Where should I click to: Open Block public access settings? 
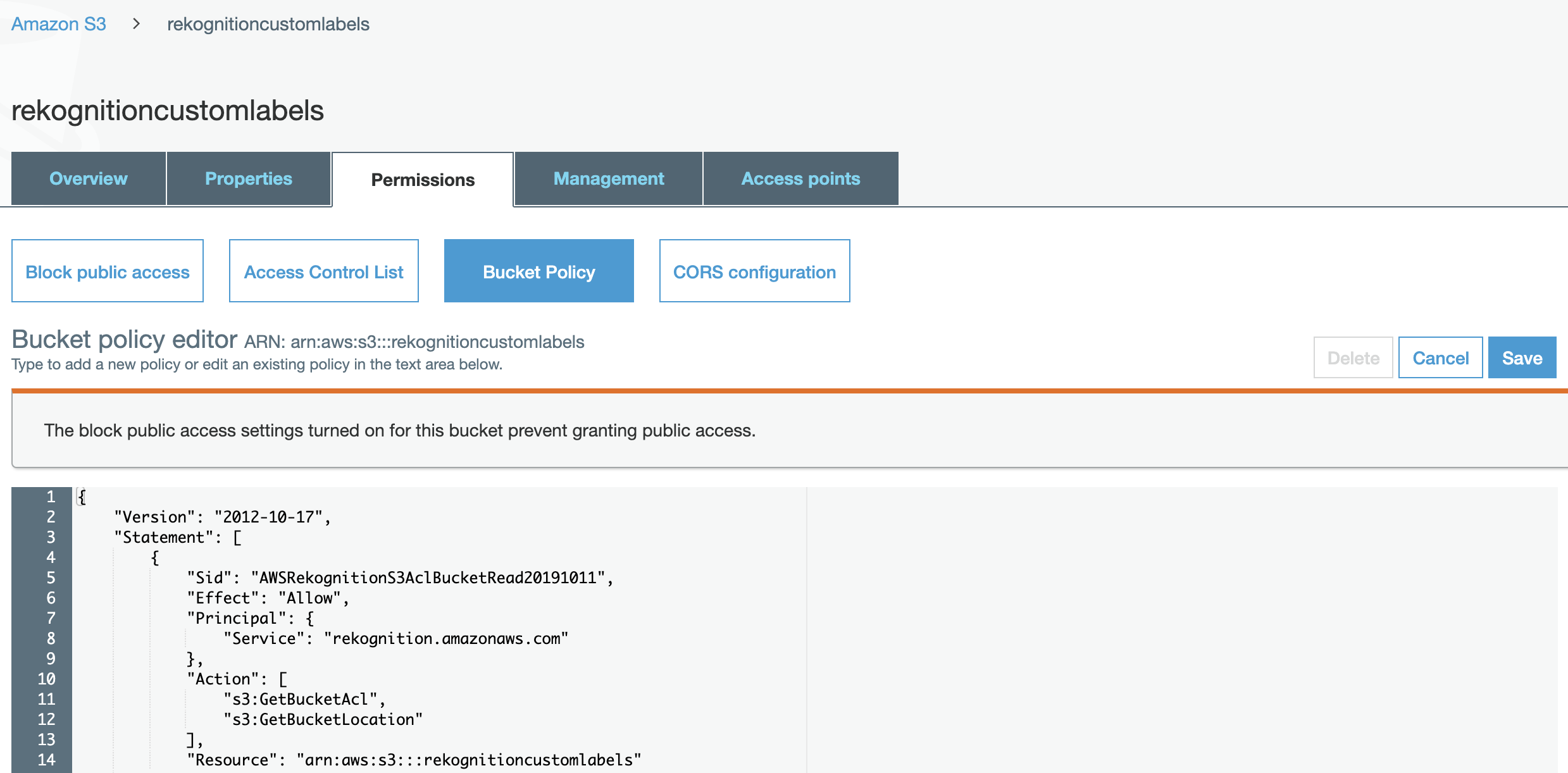pyautogui.click(x=108, y=271)
